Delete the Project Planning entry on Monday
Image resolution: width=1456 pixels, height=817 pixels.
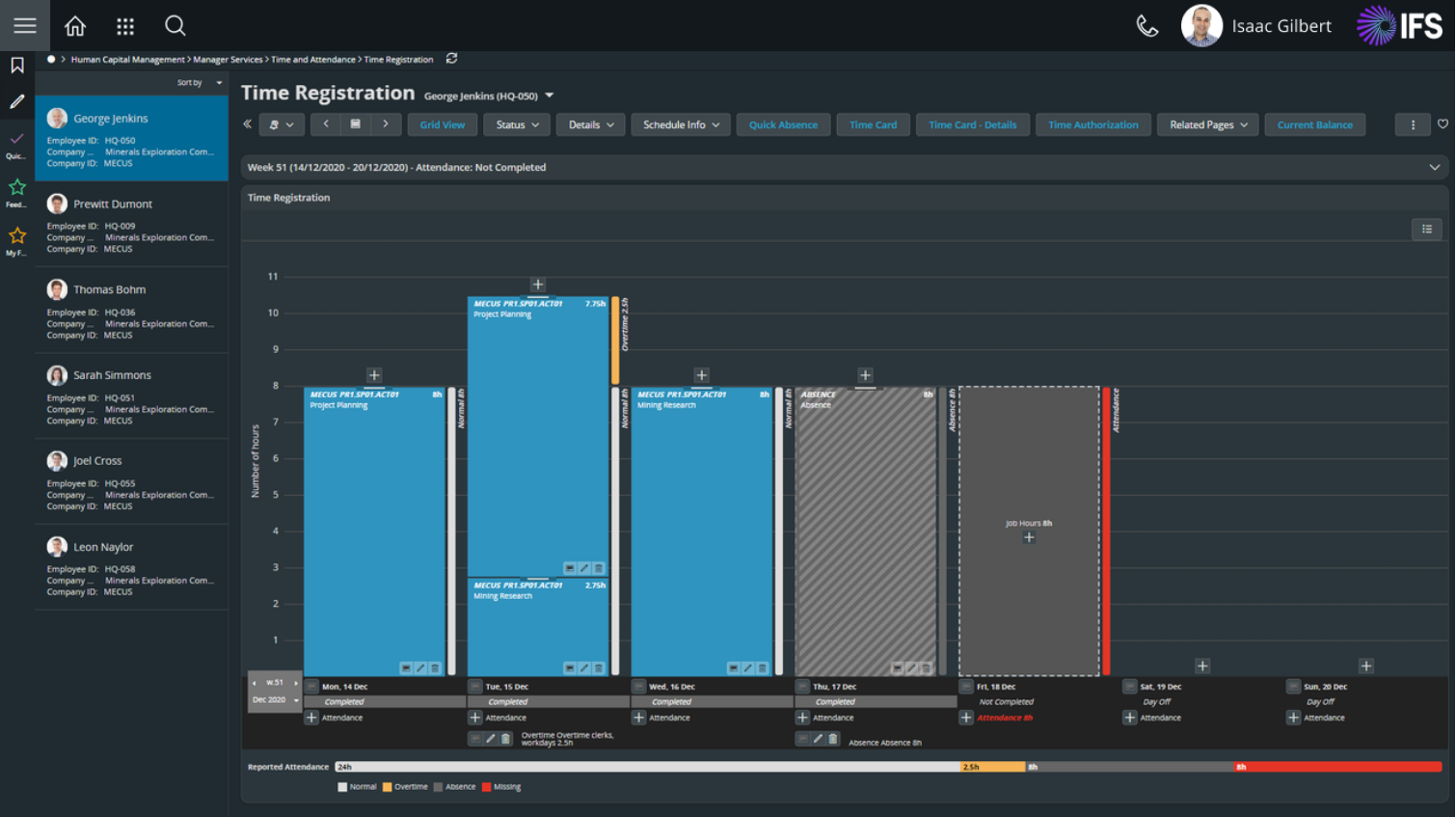point(434,667)
